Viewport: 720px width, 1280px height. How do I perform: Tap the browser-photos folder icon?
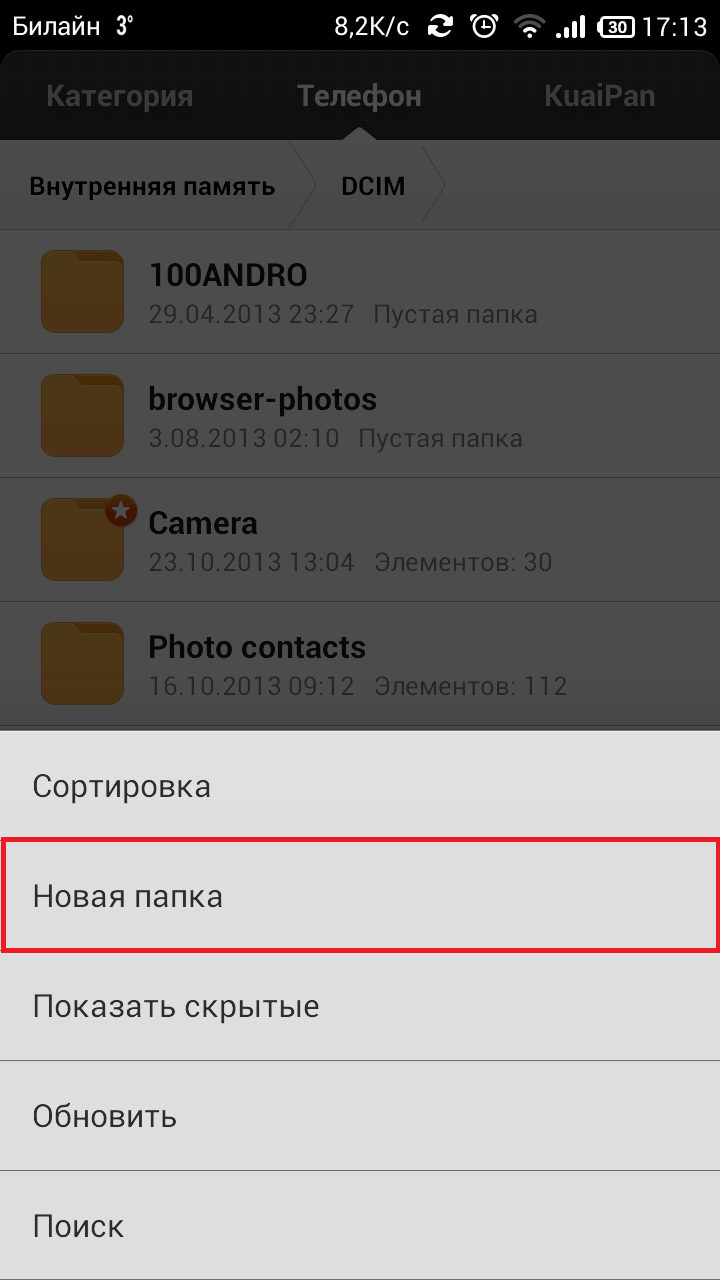point(82,415)
